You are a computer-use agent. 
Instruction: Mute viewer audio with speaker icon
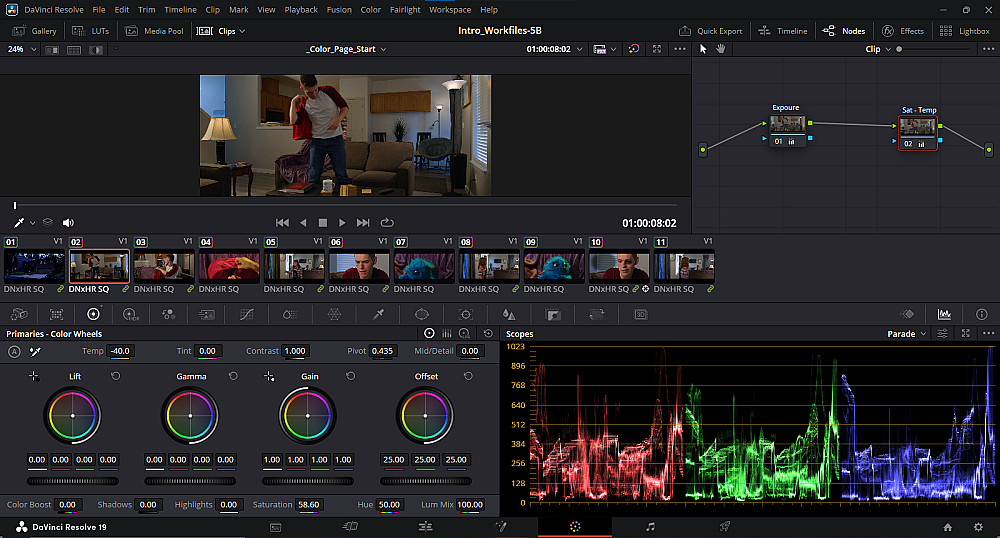click(x=68, y=222)
